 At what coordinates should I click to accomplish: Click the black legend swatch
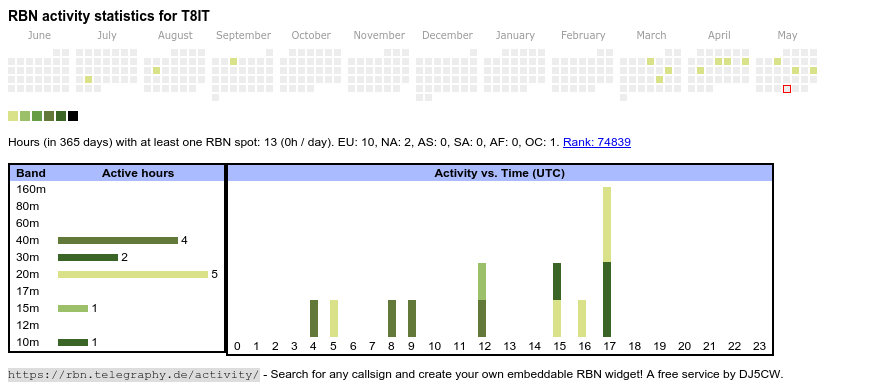73,116
